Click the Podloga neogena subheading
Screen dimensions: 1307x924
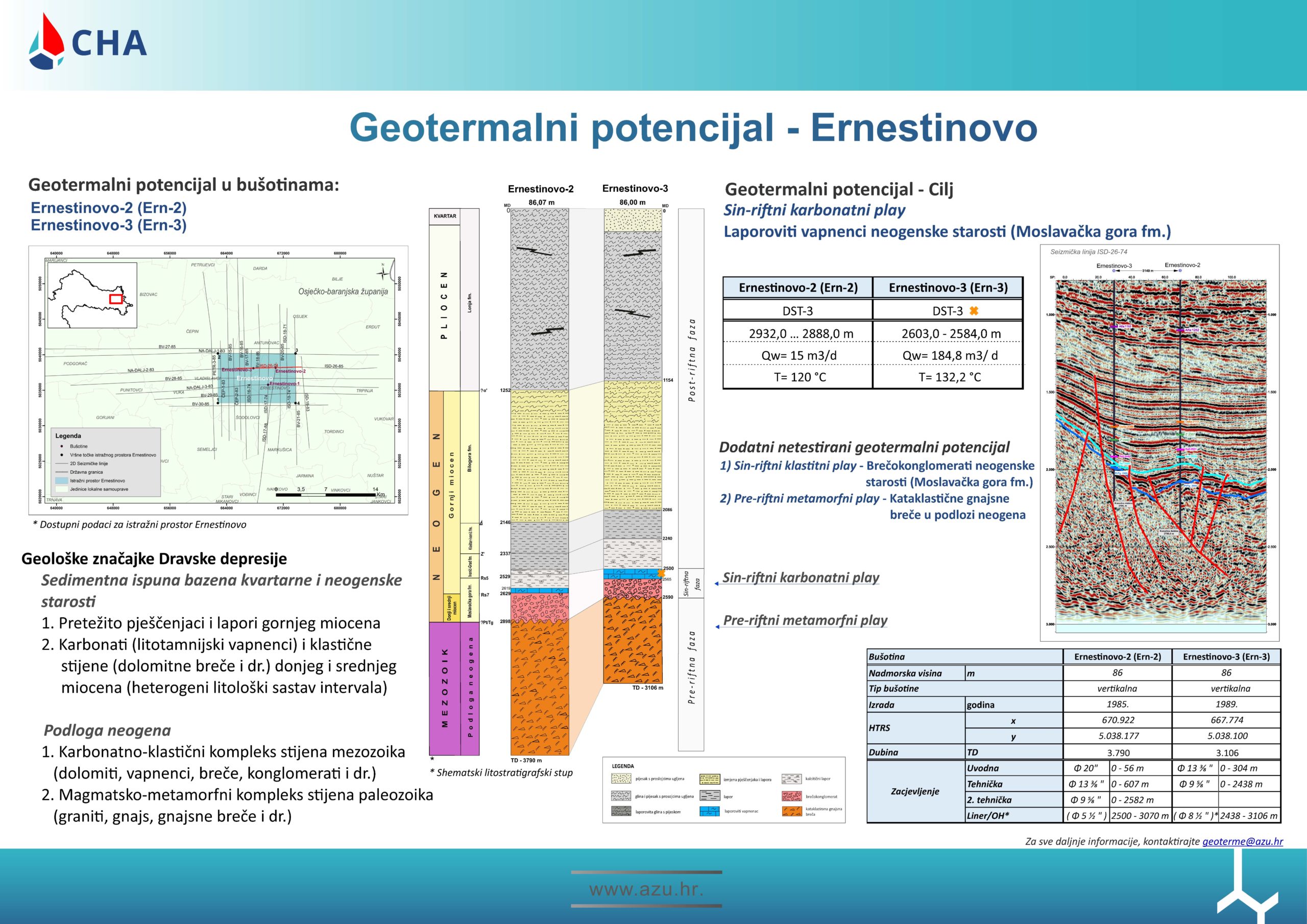coord(108,731)
